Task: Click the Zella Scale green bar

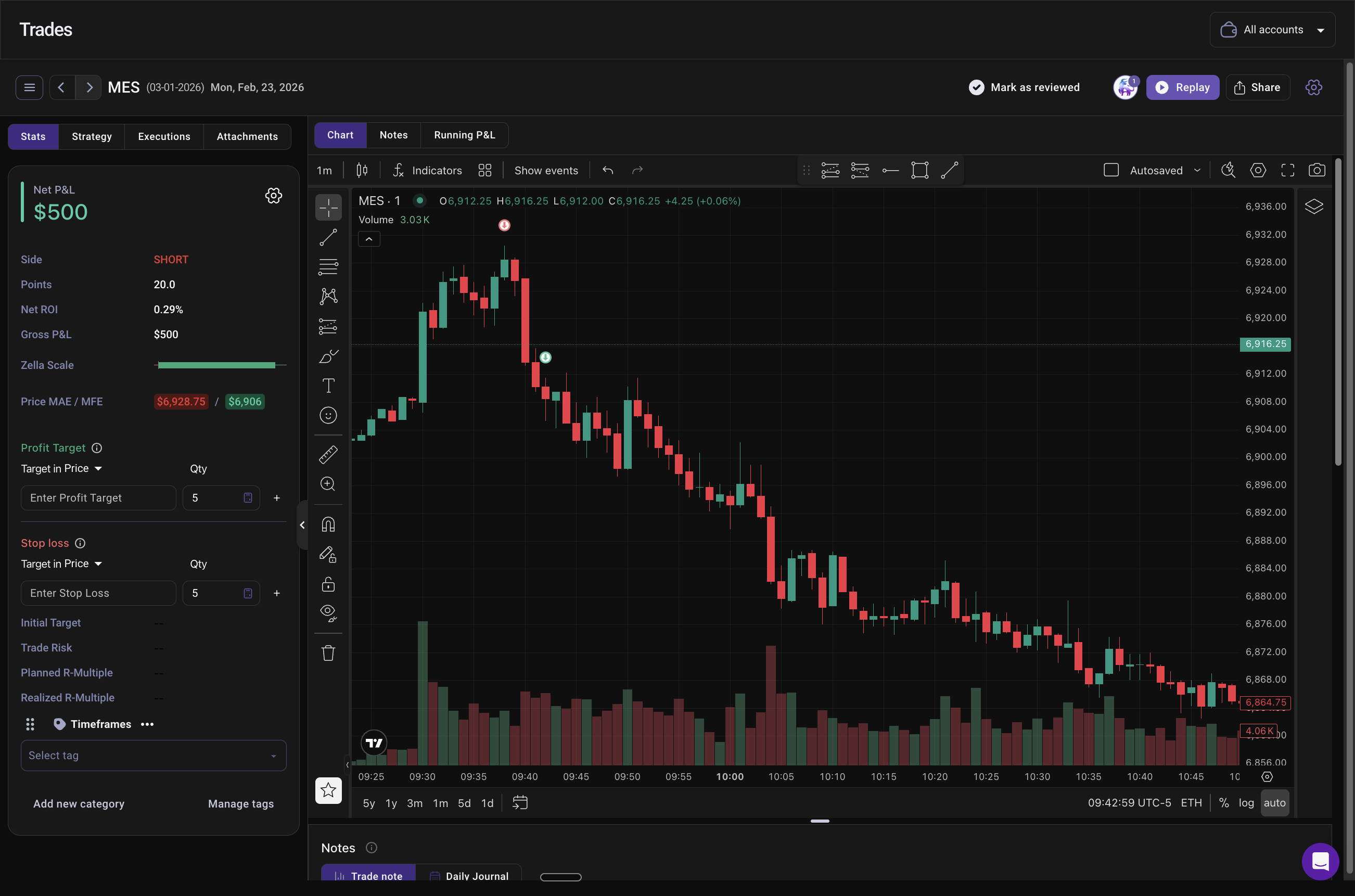Action: point(216,365)
